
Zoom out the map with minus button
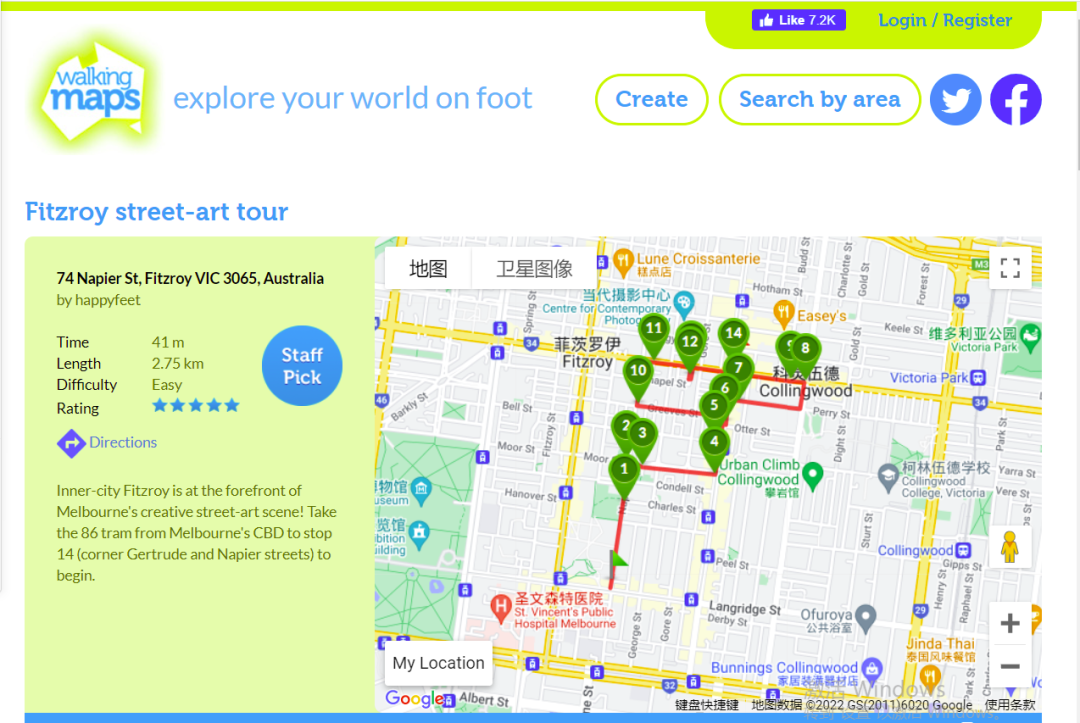[x=1010, y=666]
